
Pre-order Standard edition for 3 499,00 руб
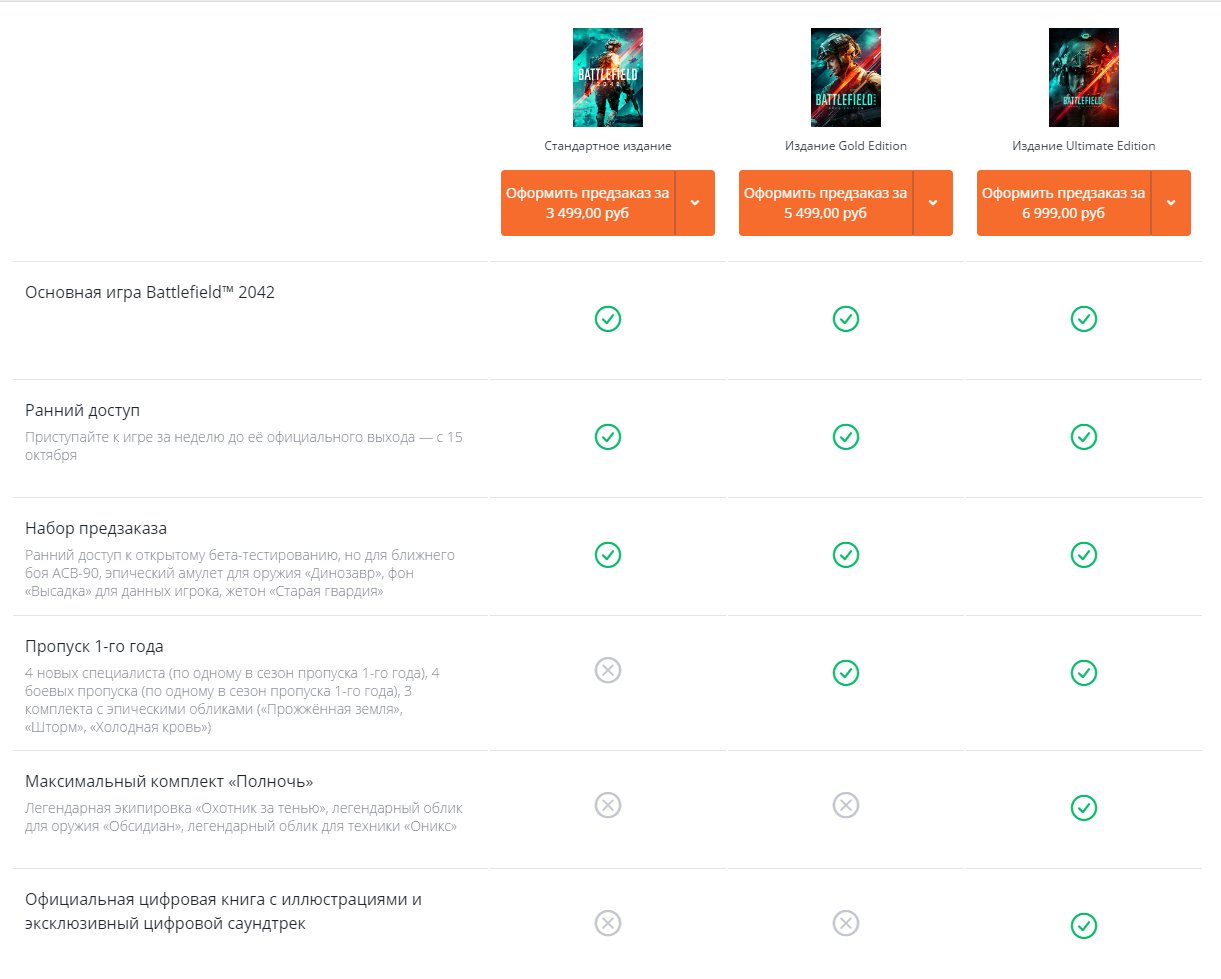588,203
